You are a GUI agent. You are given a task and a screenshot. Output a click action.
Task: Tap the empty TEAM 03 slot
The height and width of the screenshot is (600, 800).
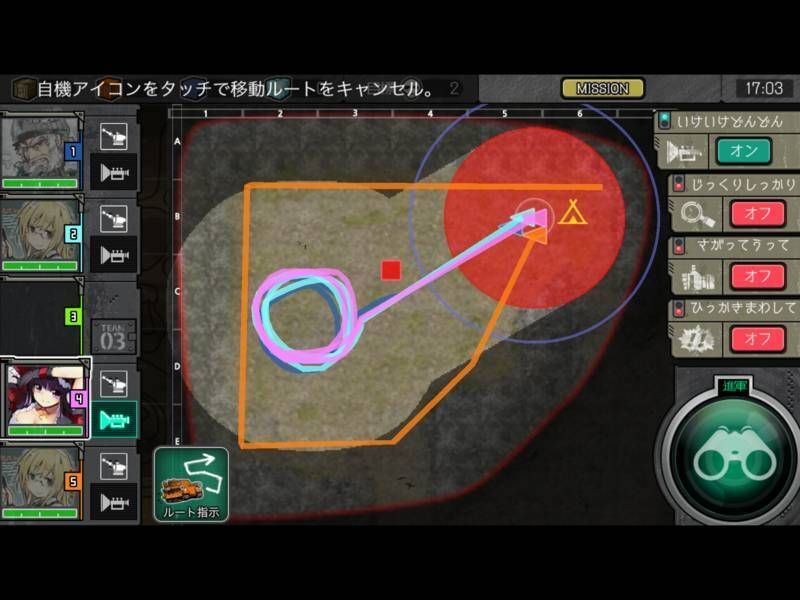pos(113,336)
